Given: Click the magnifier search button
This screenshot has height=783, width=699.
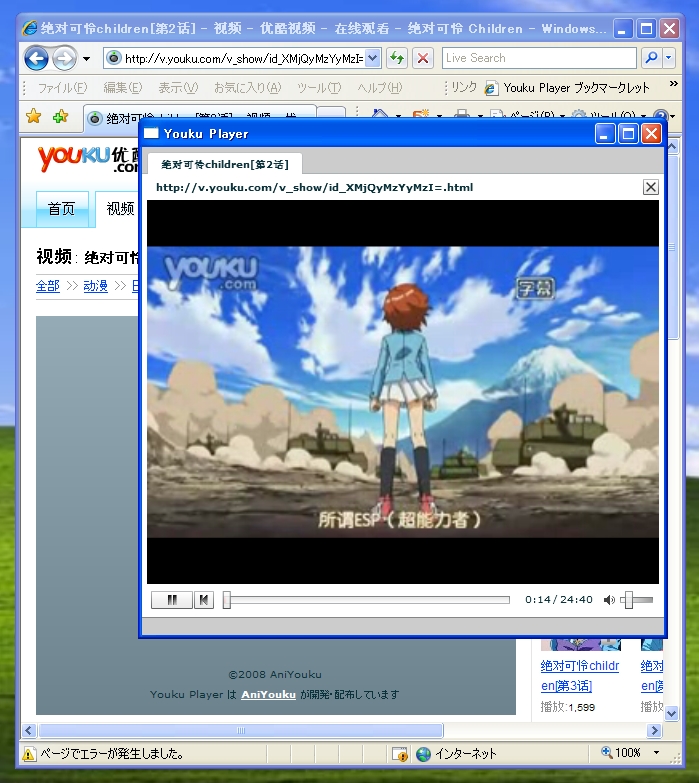Looking at the screenshot, I should click(651, 58).
